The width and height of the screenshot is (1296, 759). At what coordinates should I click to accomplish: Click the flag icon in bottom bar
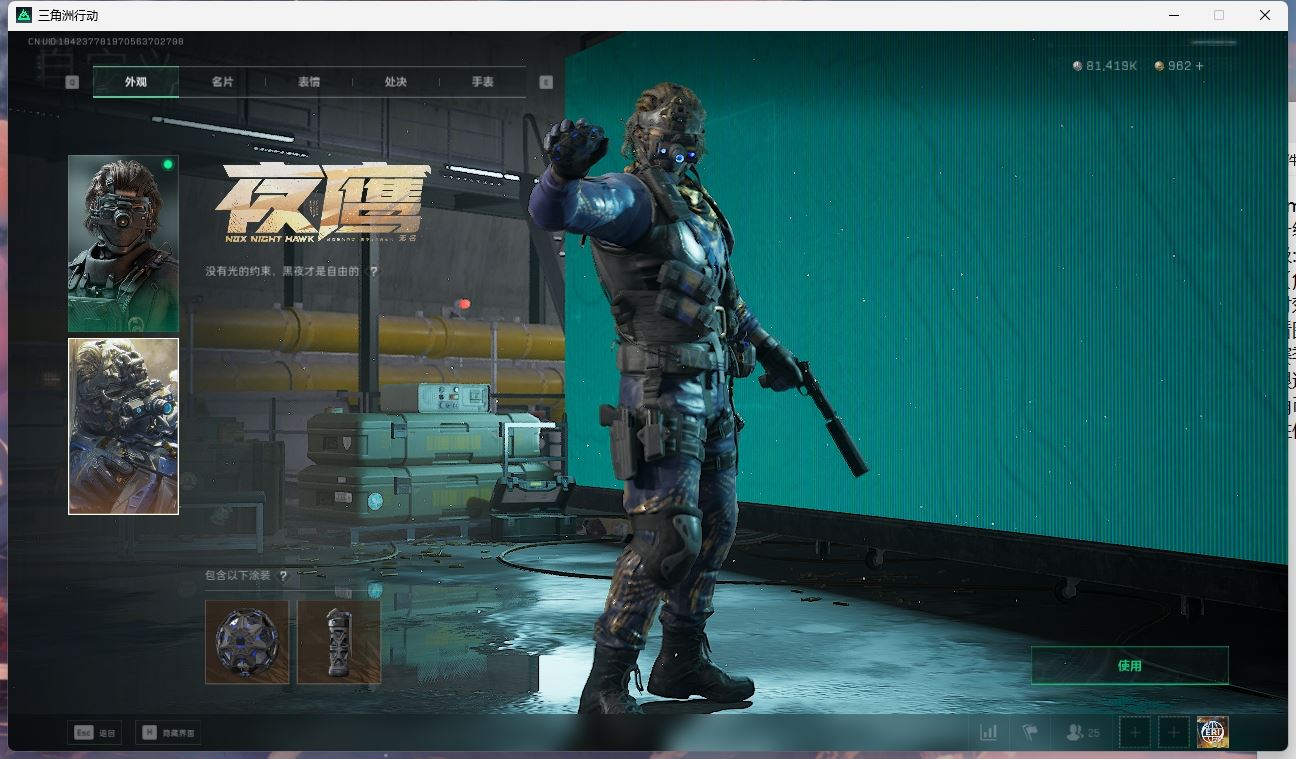click(x=1030, y=733)
